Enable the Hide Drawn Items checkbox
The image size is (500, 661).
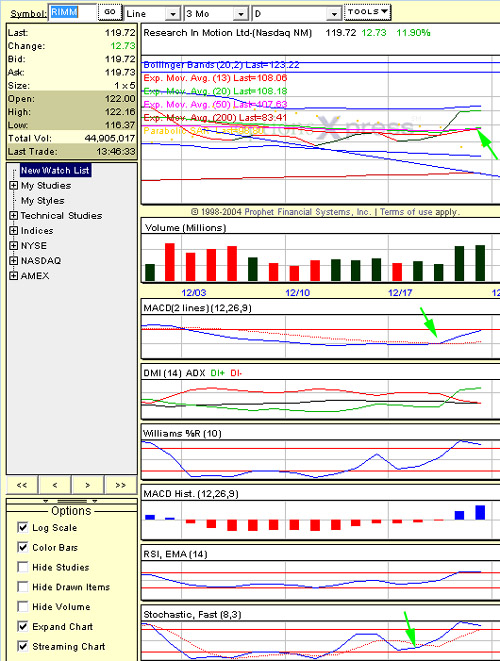pyautogui.click(x=23, y=587)
